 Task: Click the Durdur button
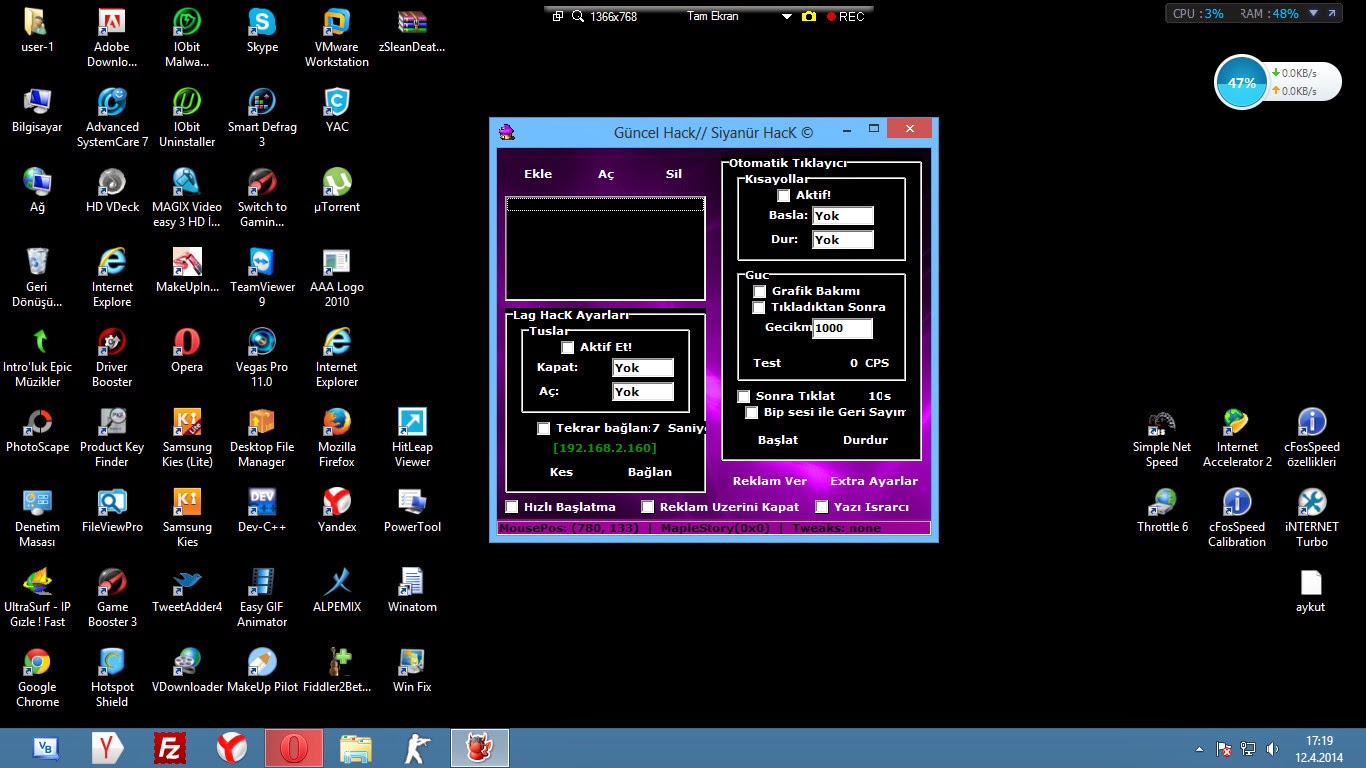[x=865, y=440]
